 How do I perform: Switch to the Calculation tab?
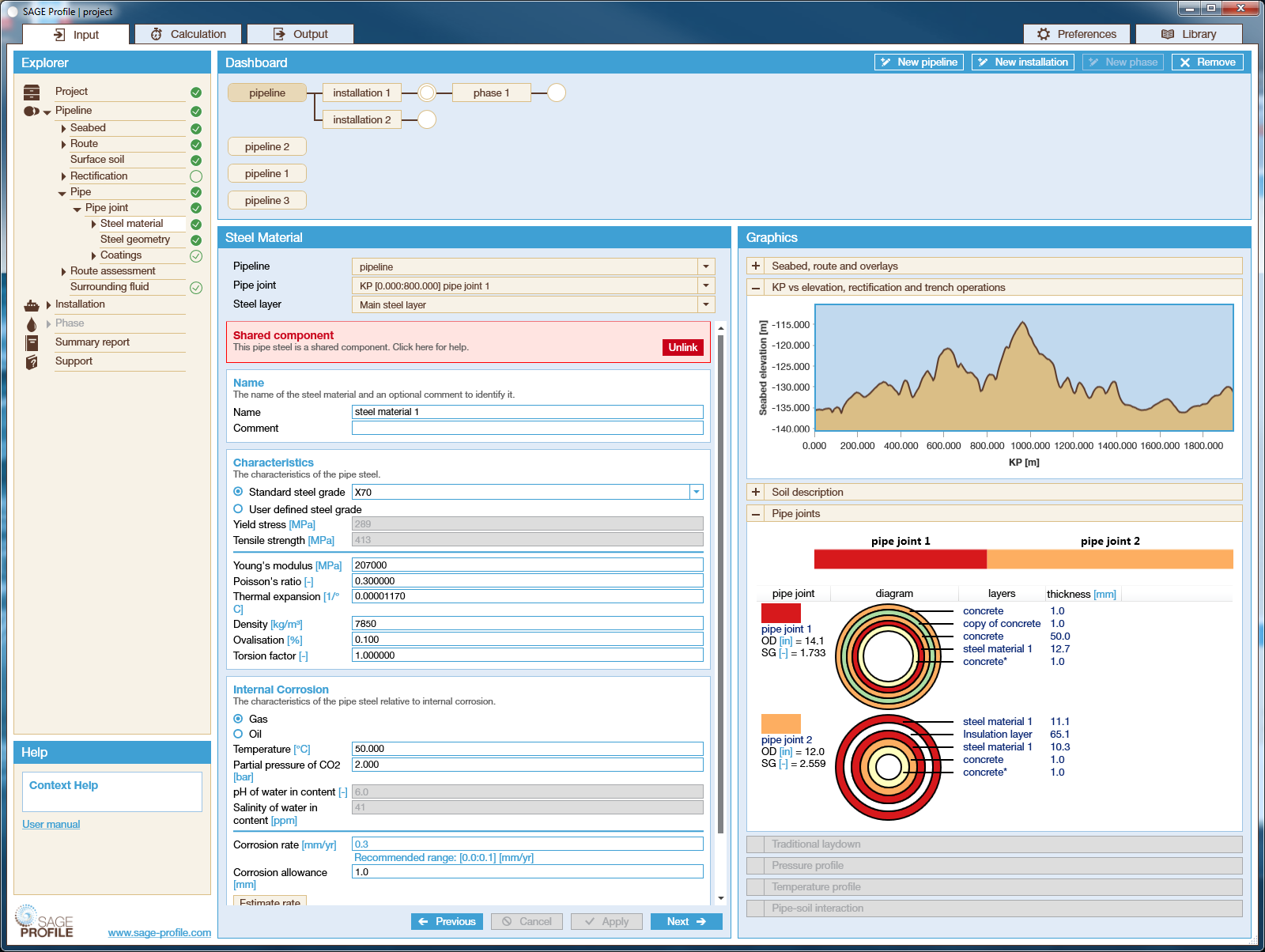(189, 34)
